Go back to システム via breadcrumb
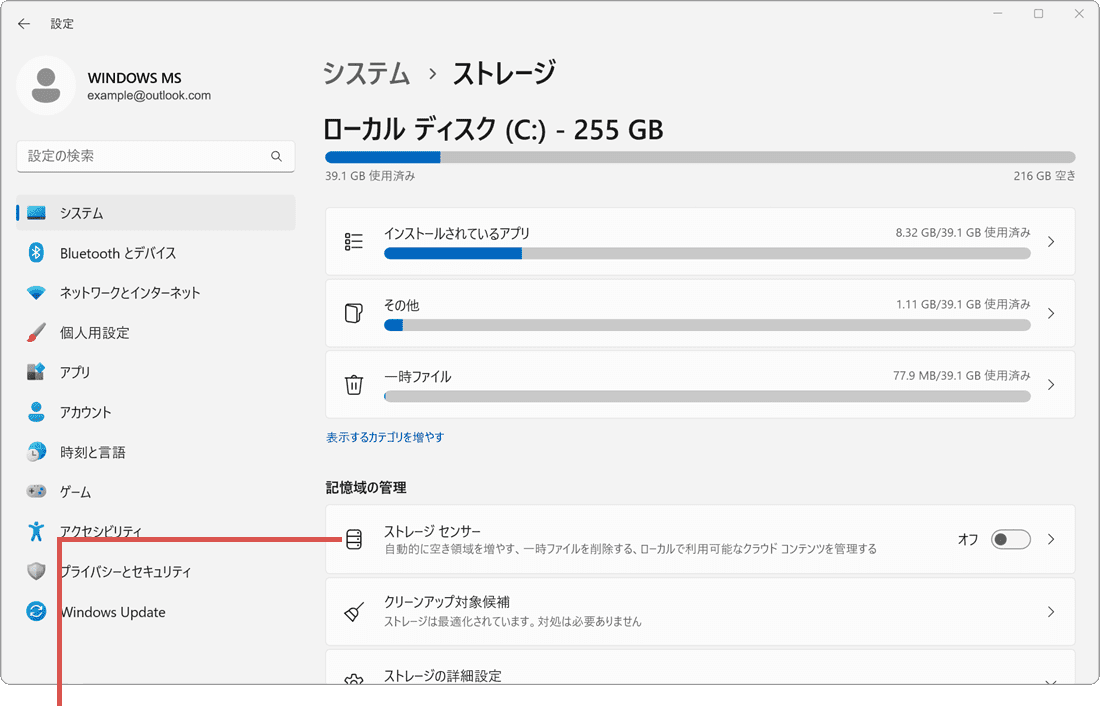Image resolution: width=1100 pixels, height=706 pixels. pyautogui.click(x=365, y=73)
